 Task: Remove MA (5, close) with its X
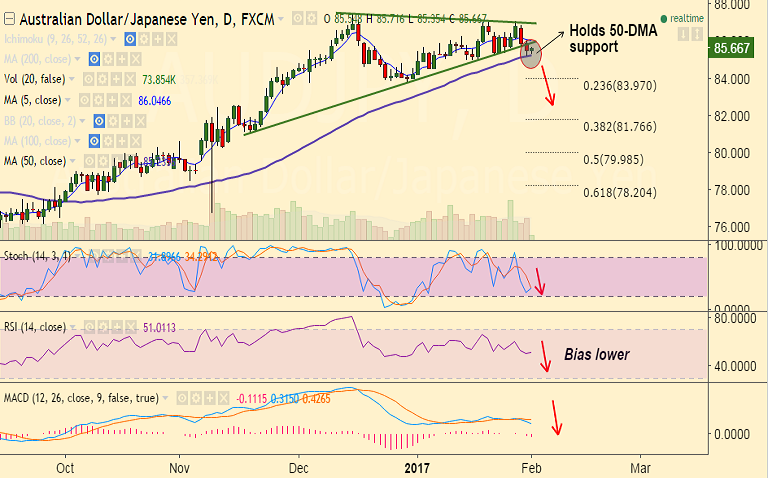(125, 100)
